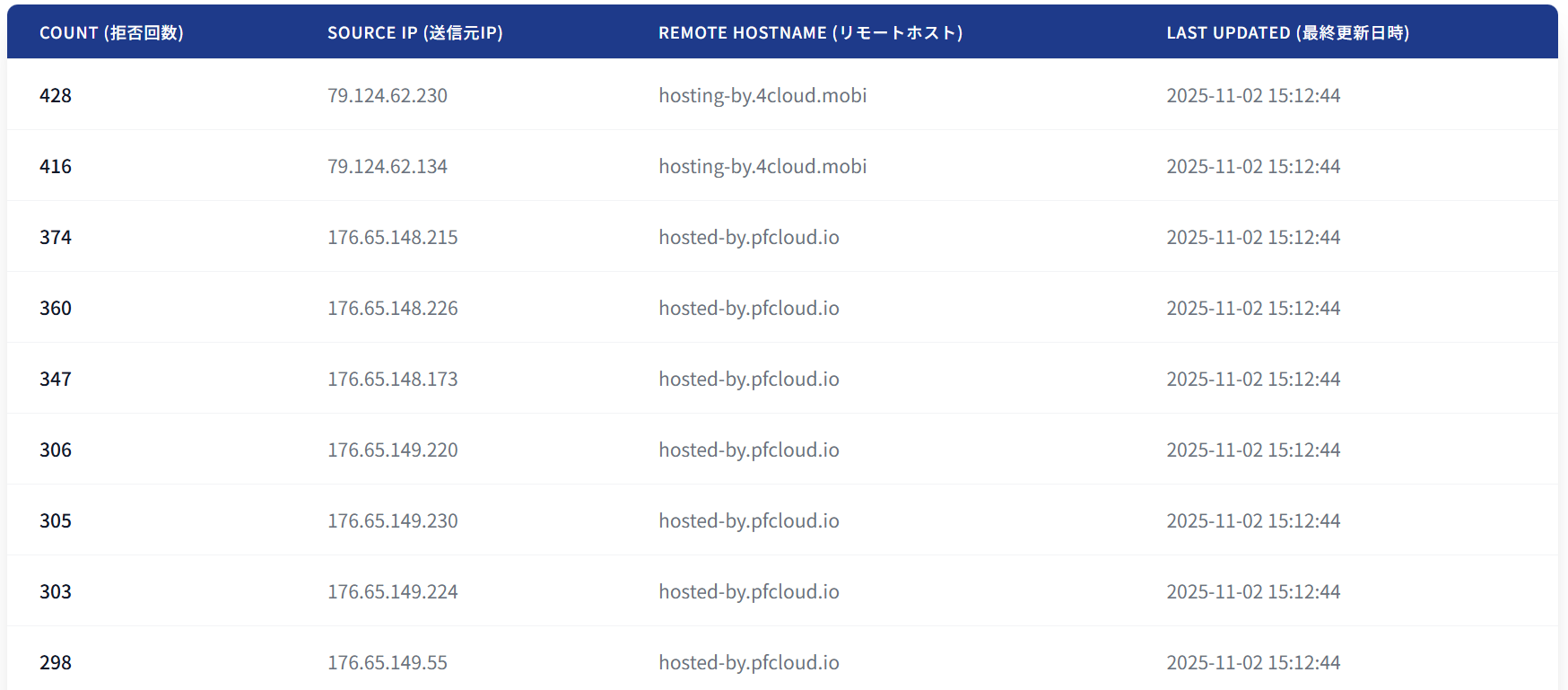
Task: Click the count value 416
Action: [x=56, y=167]
